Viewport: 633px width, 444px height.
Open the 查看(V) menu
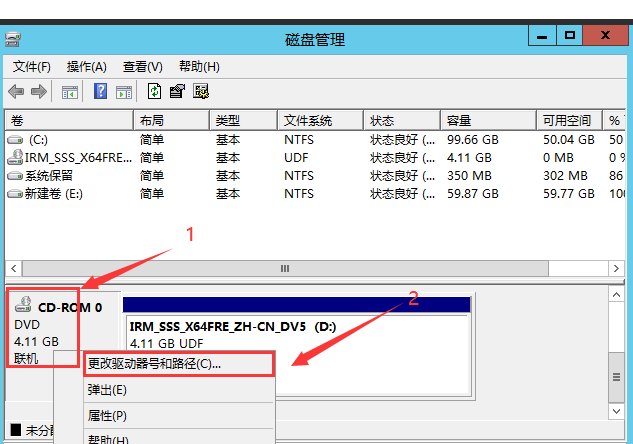143,67
